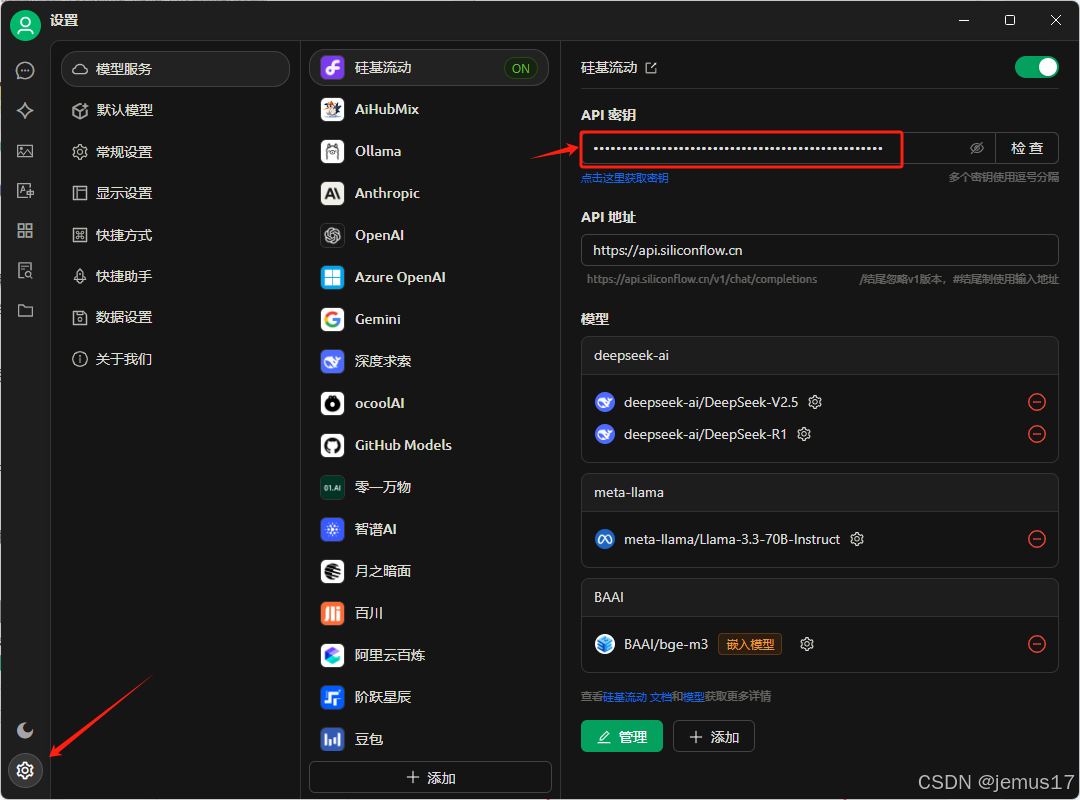1080x800 pixels.
Task: Open 关于我们 settings section
Action: [176, 359]
